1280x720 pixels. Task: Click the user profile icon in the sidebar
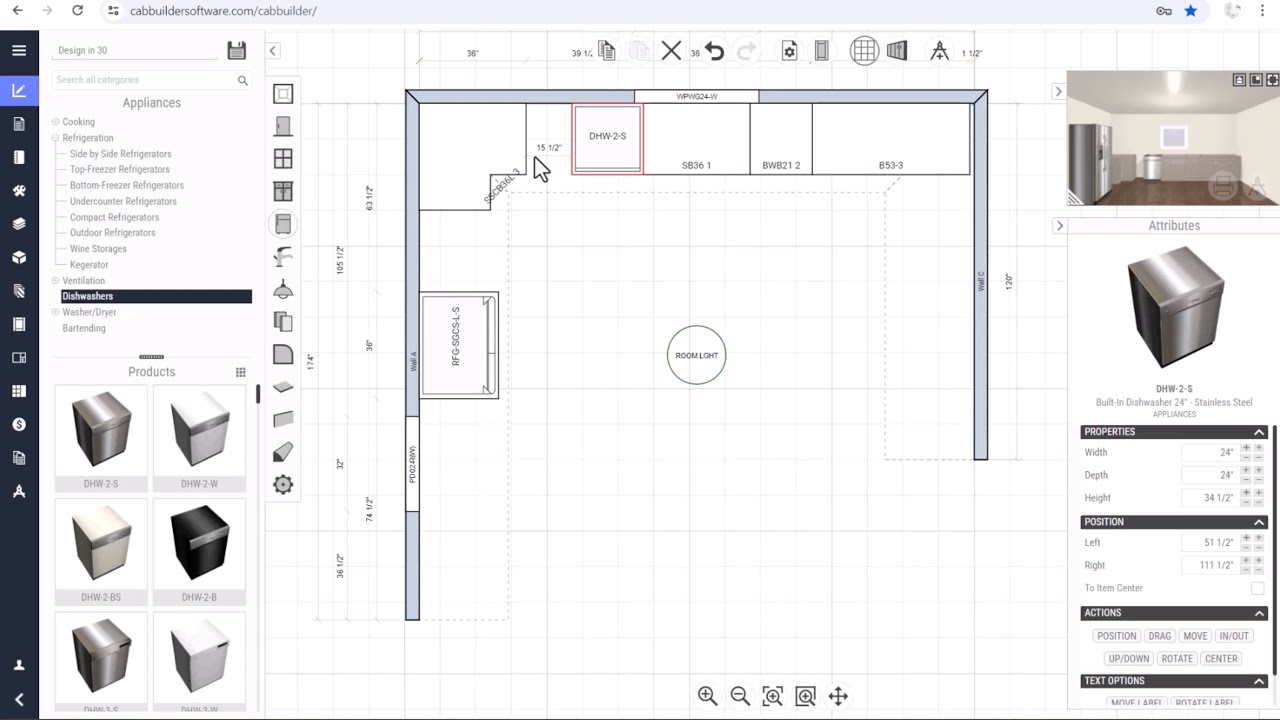click(19, 665)
